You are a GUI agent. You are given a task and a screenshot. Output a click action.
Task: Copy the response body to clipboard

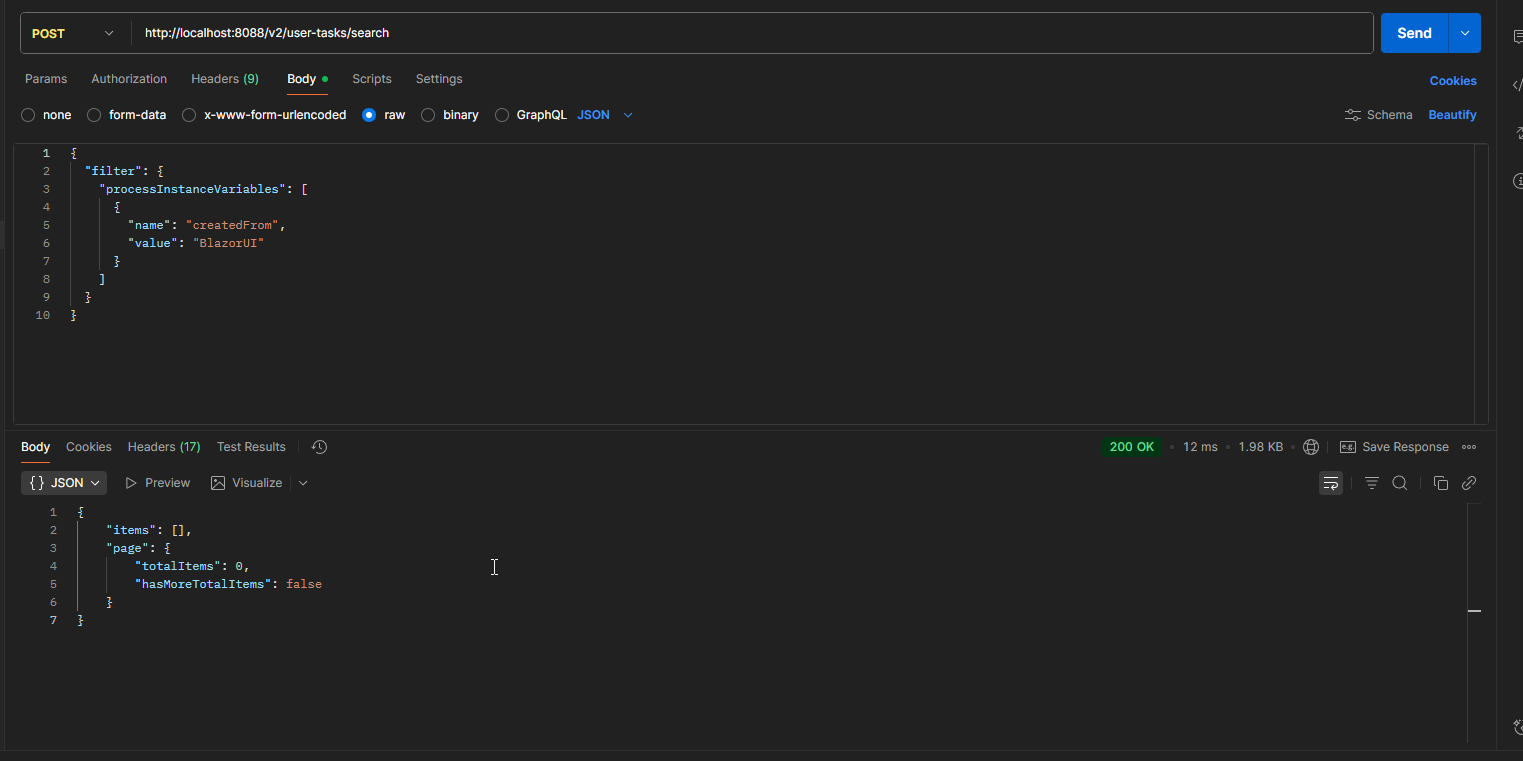coord(1440,483)
